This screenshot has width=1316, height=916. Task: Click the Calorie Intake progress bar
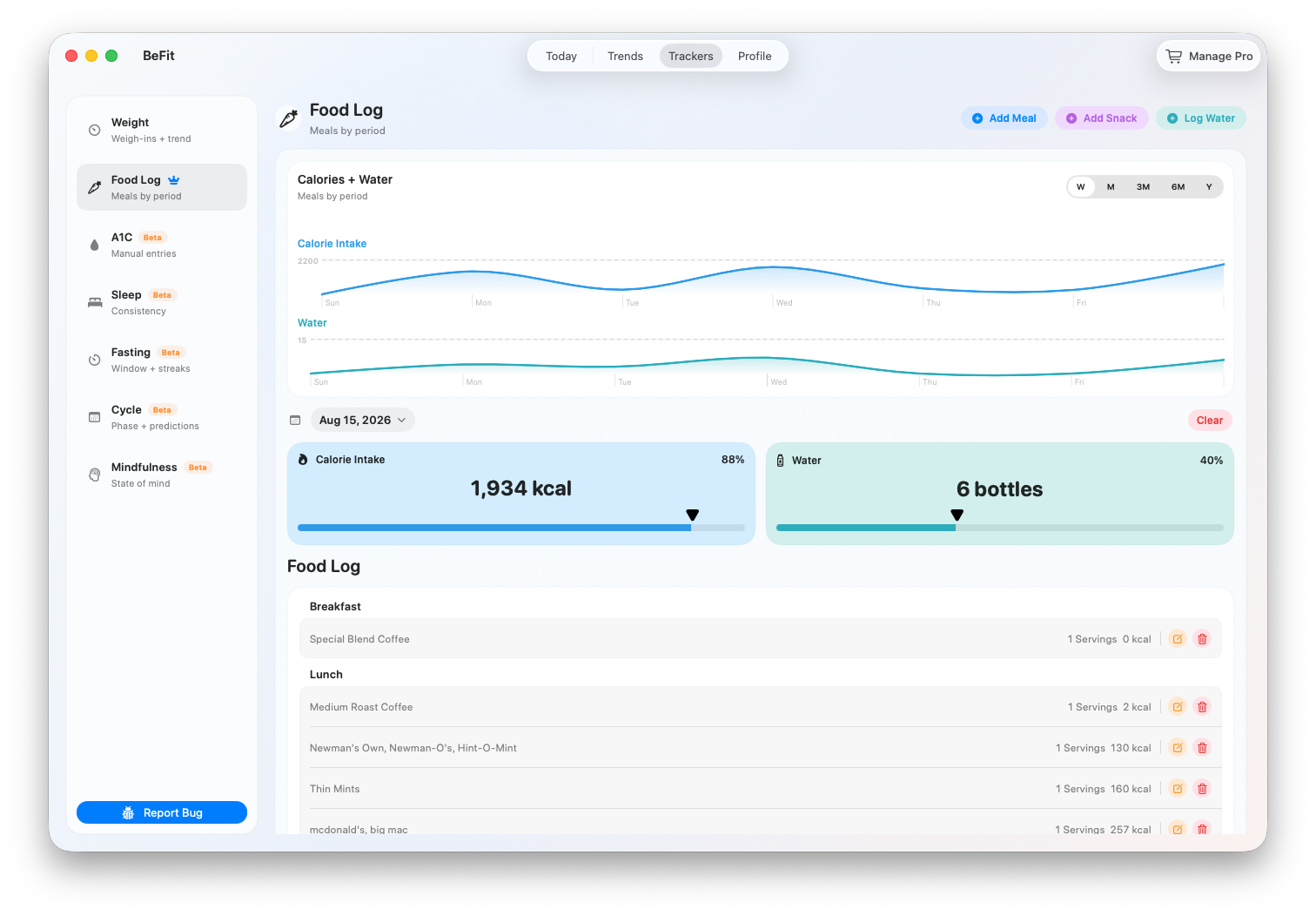521,528
